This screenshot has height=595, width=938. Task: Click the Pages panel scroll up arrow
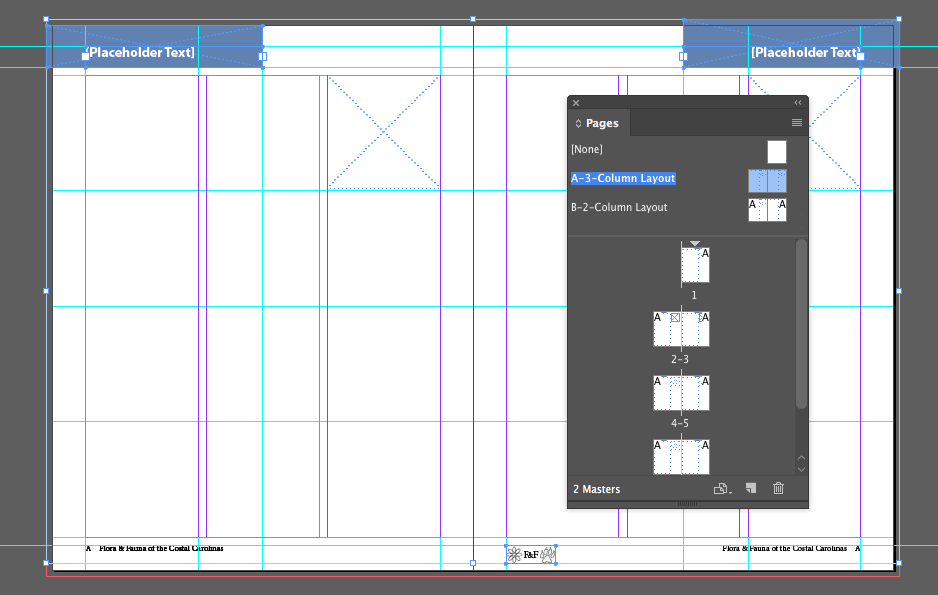802,458
